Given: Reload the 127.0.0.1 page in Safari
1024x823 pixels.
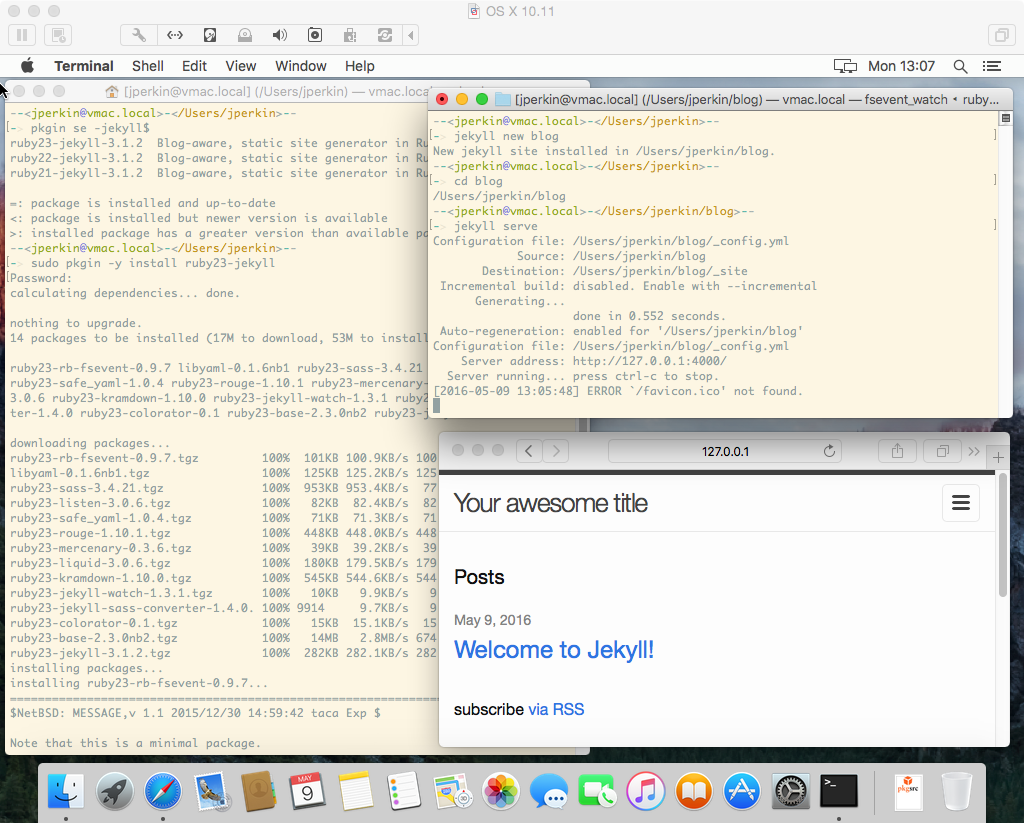Looking at the screenshot, I should [829, 451].
